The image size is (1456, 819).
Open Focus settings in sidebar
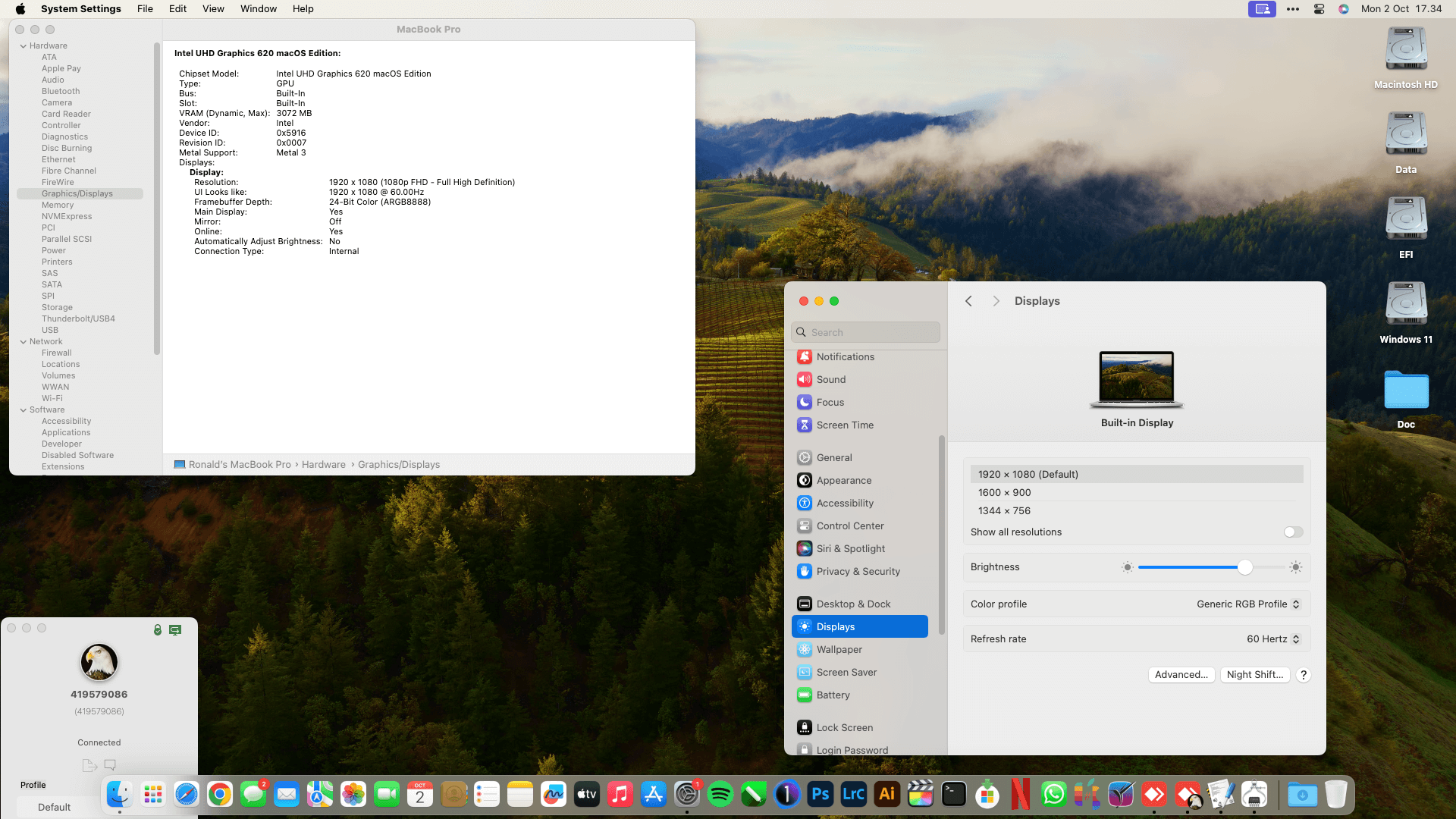(830, 402)
